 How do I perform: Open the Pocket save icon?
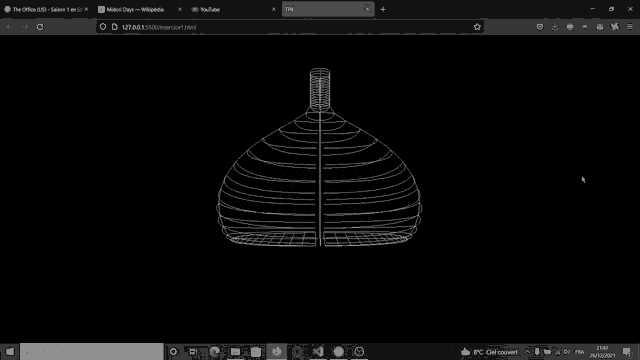coord(540,27)
